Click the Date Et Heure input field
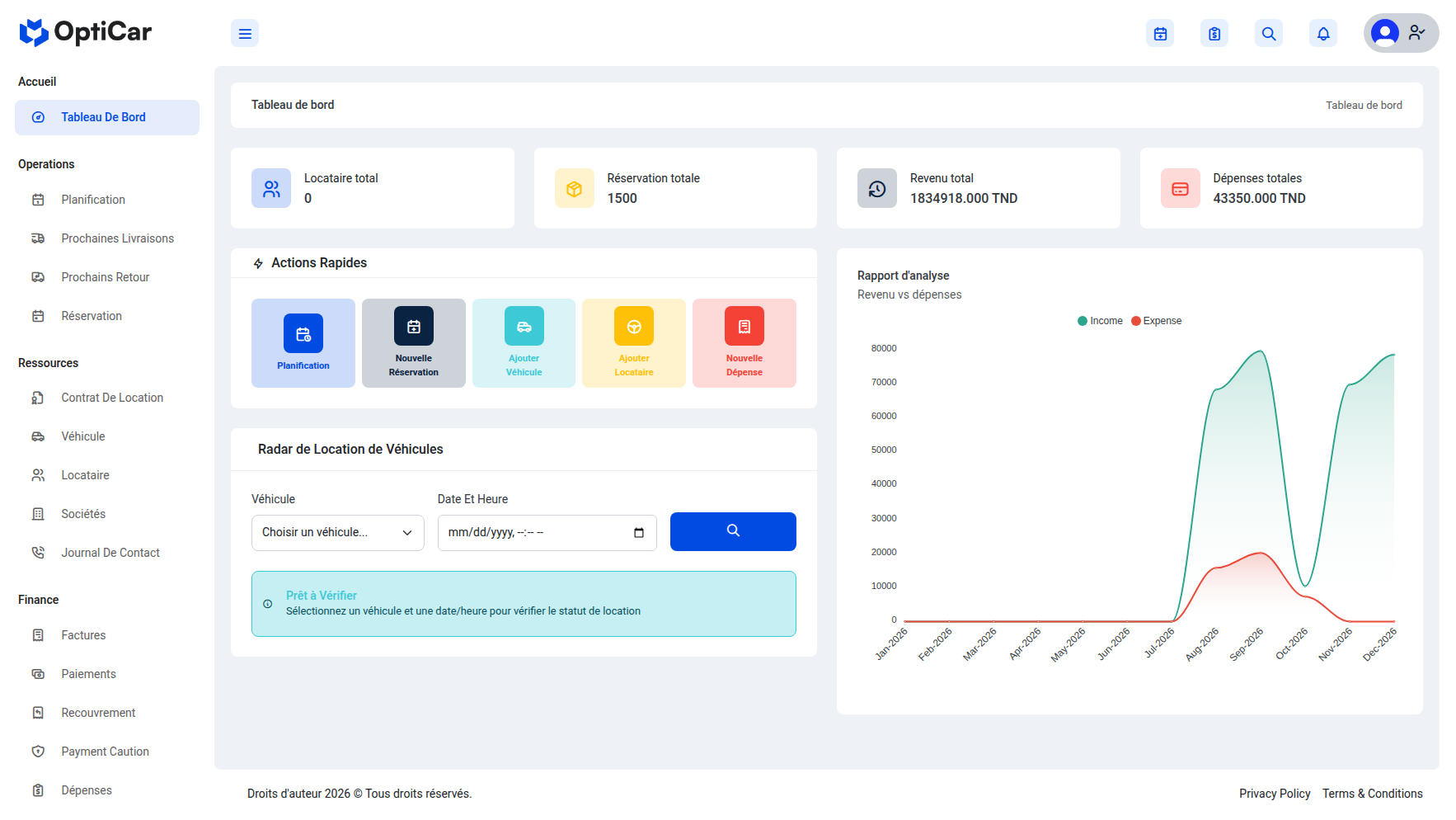 547,533
